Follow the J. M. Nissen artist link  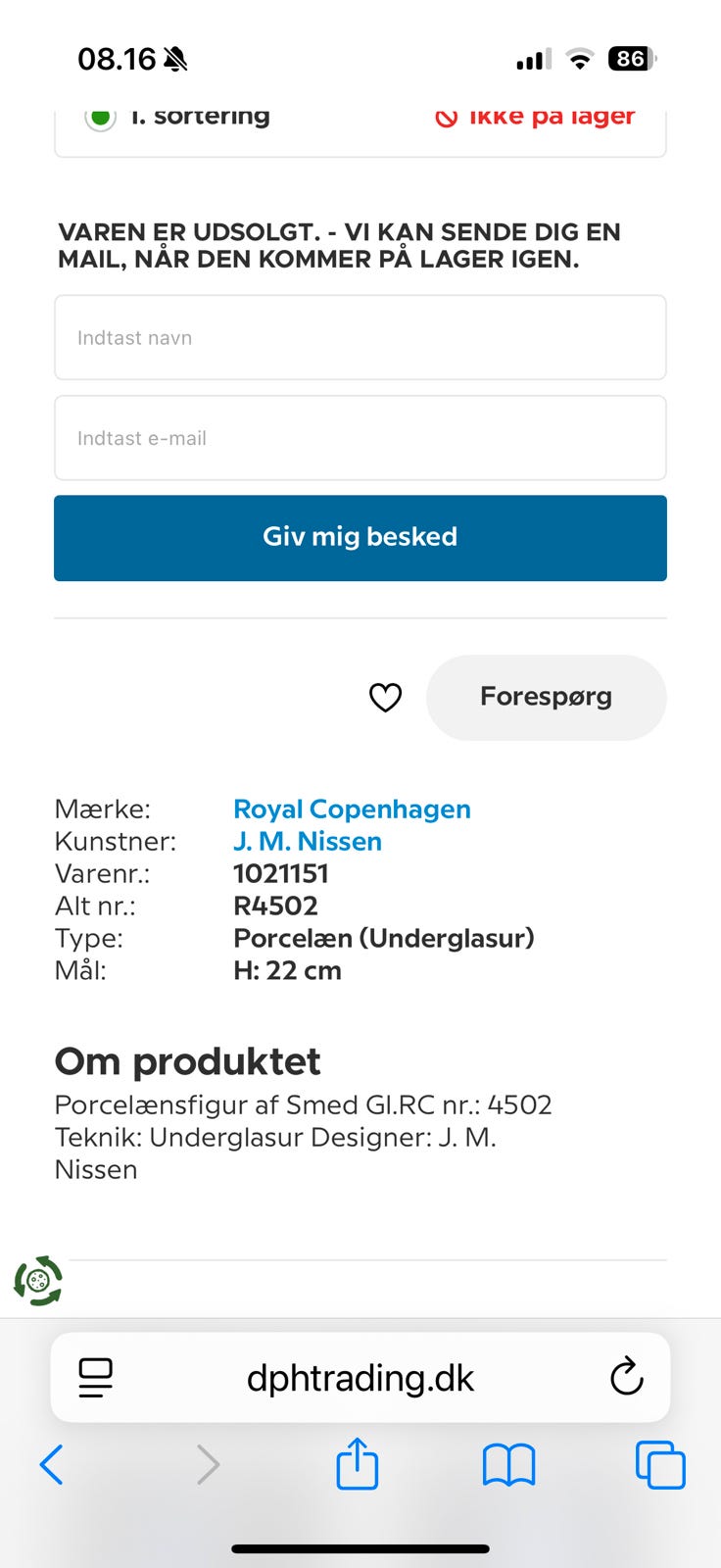(308, 842)
